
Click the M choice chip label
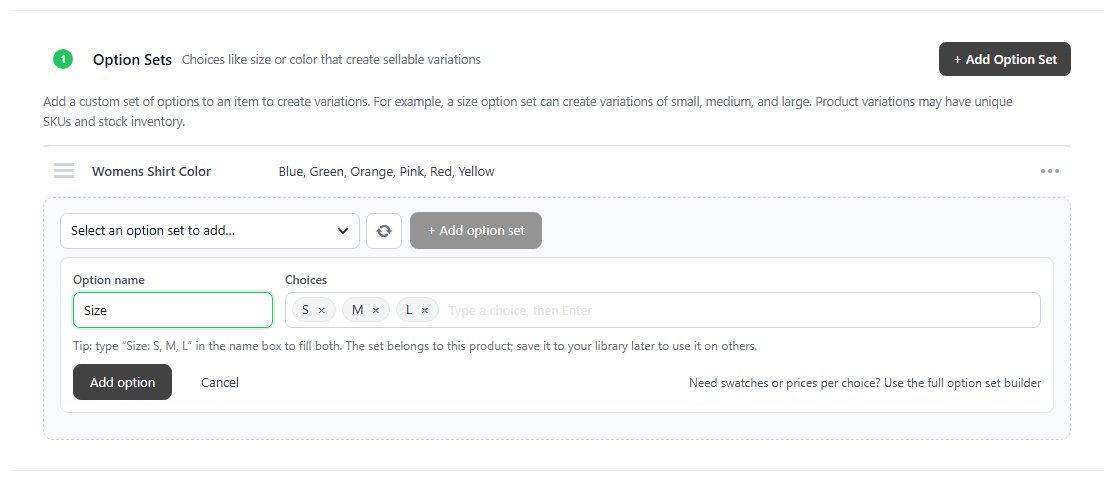click(x=357, y=310)
